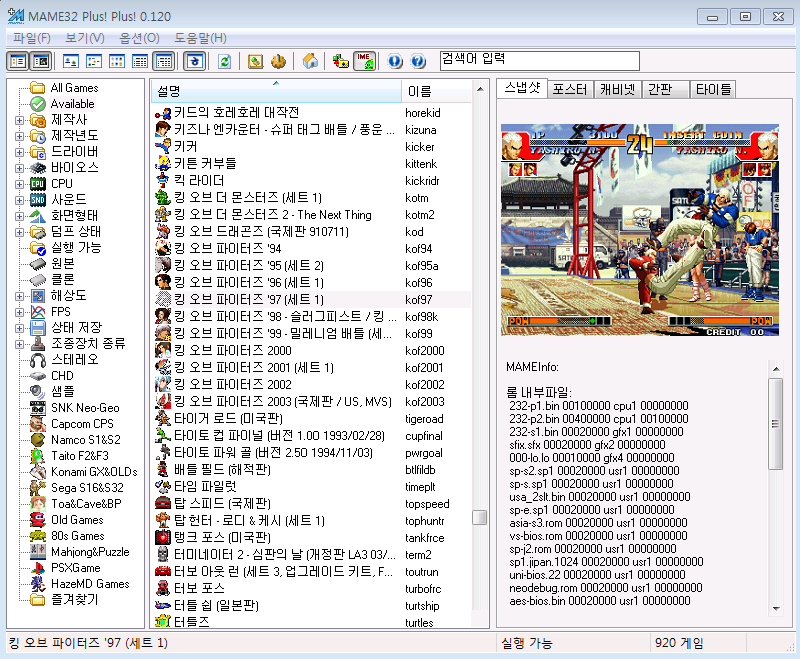Toggle the folder list panel toolbar button

(x=18, y=62)
